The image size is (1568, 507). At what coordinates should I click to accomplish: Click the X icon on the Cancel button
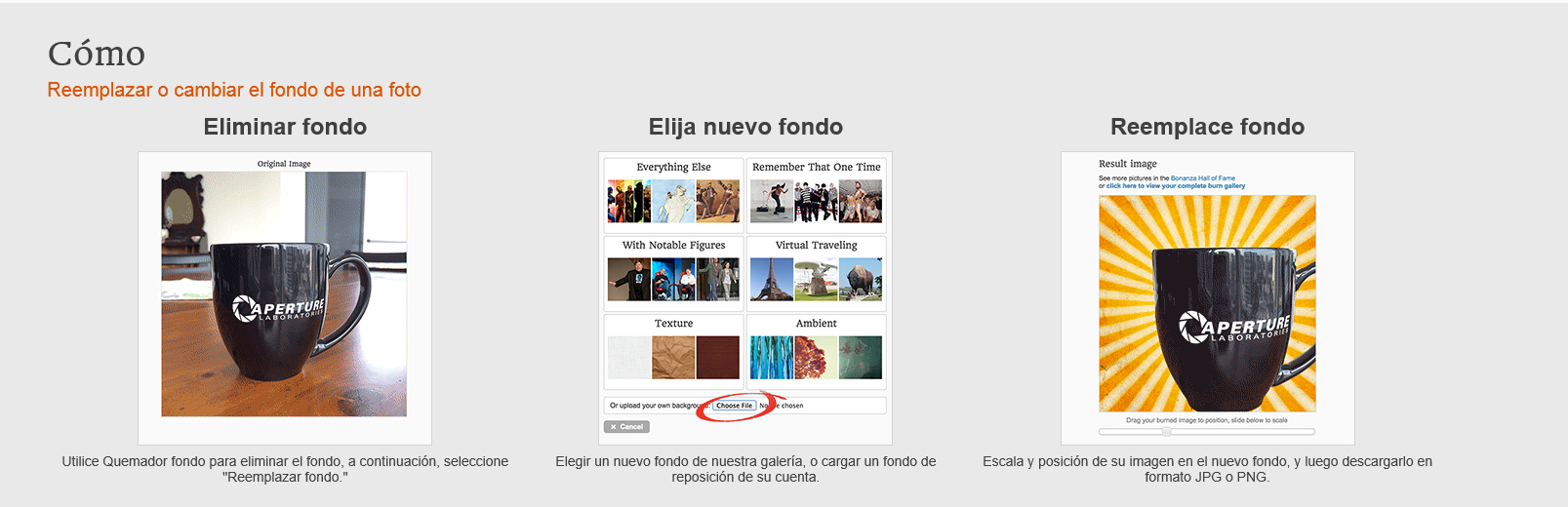point(613,427)
